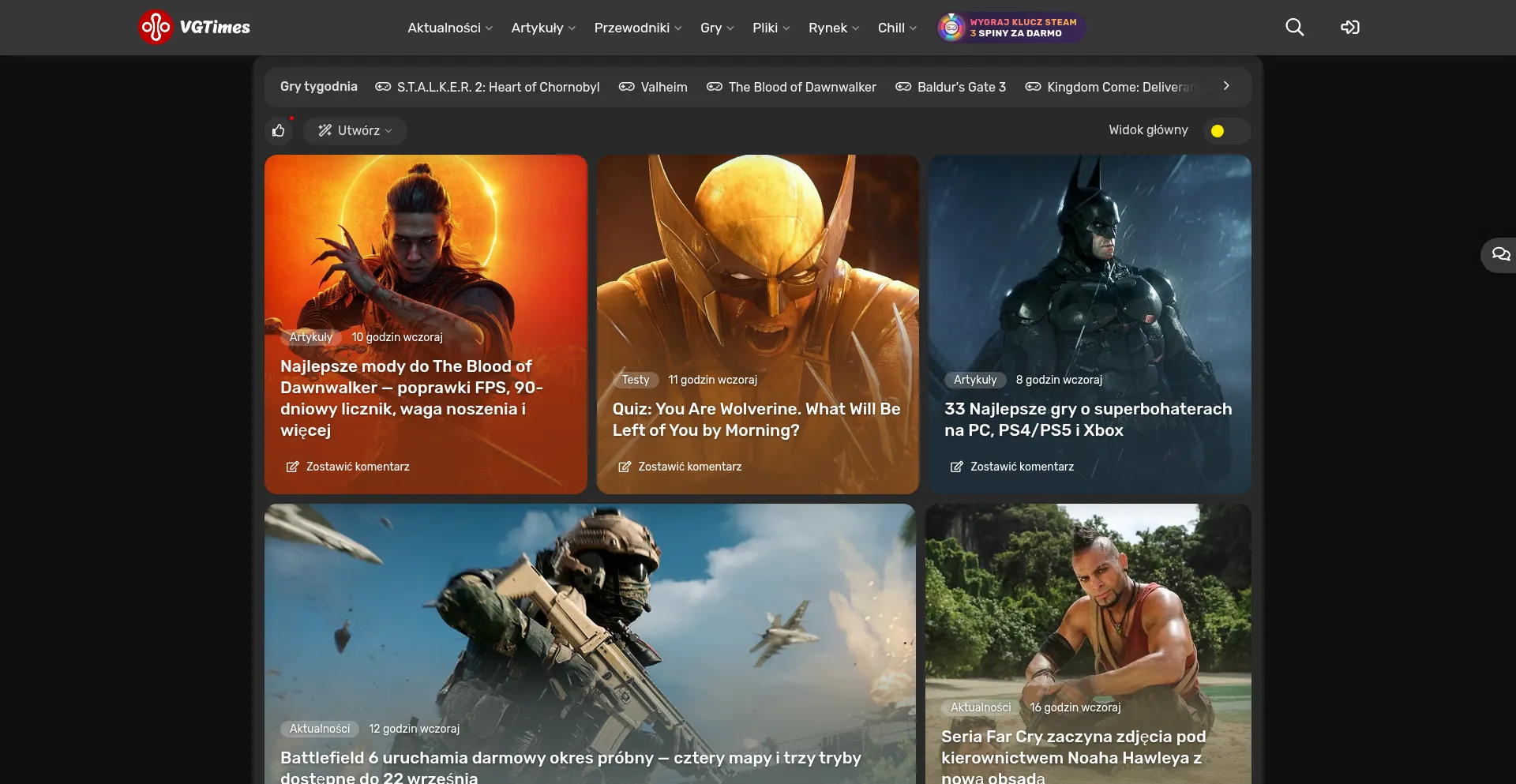Screen dimensions: 1516x784
Task: Click gamepad icon beside S.T.A.L.K.E.R. 2
Action: click(383, 87)
